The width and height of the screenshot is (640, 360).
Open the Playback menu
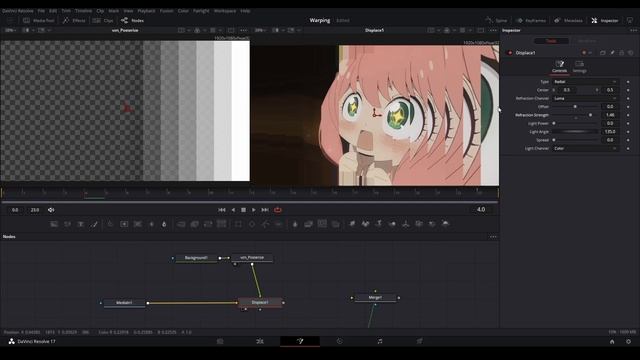[146, 11]
